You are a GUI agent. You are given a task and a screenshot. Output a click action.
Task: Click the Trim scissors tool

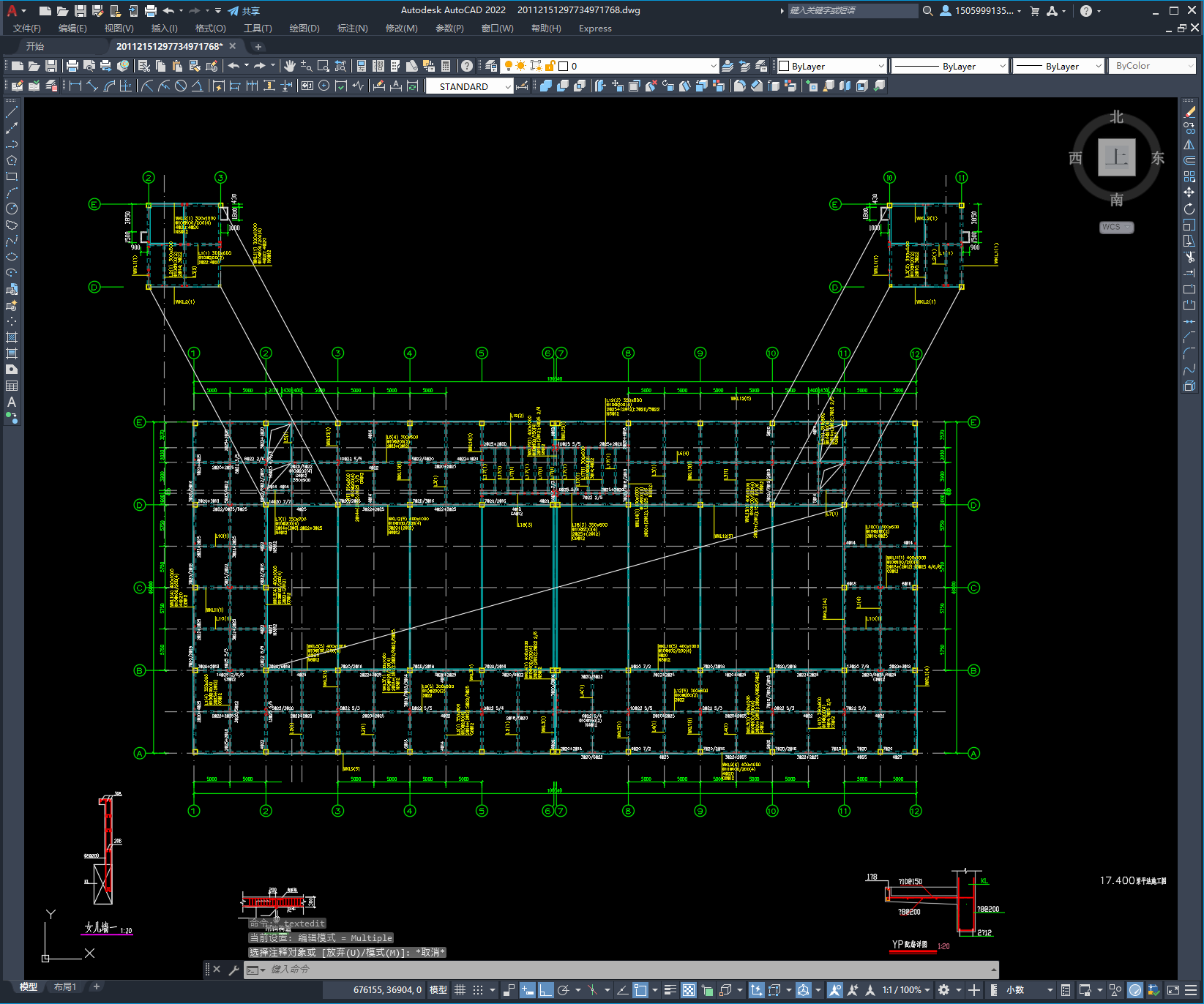1189,257
